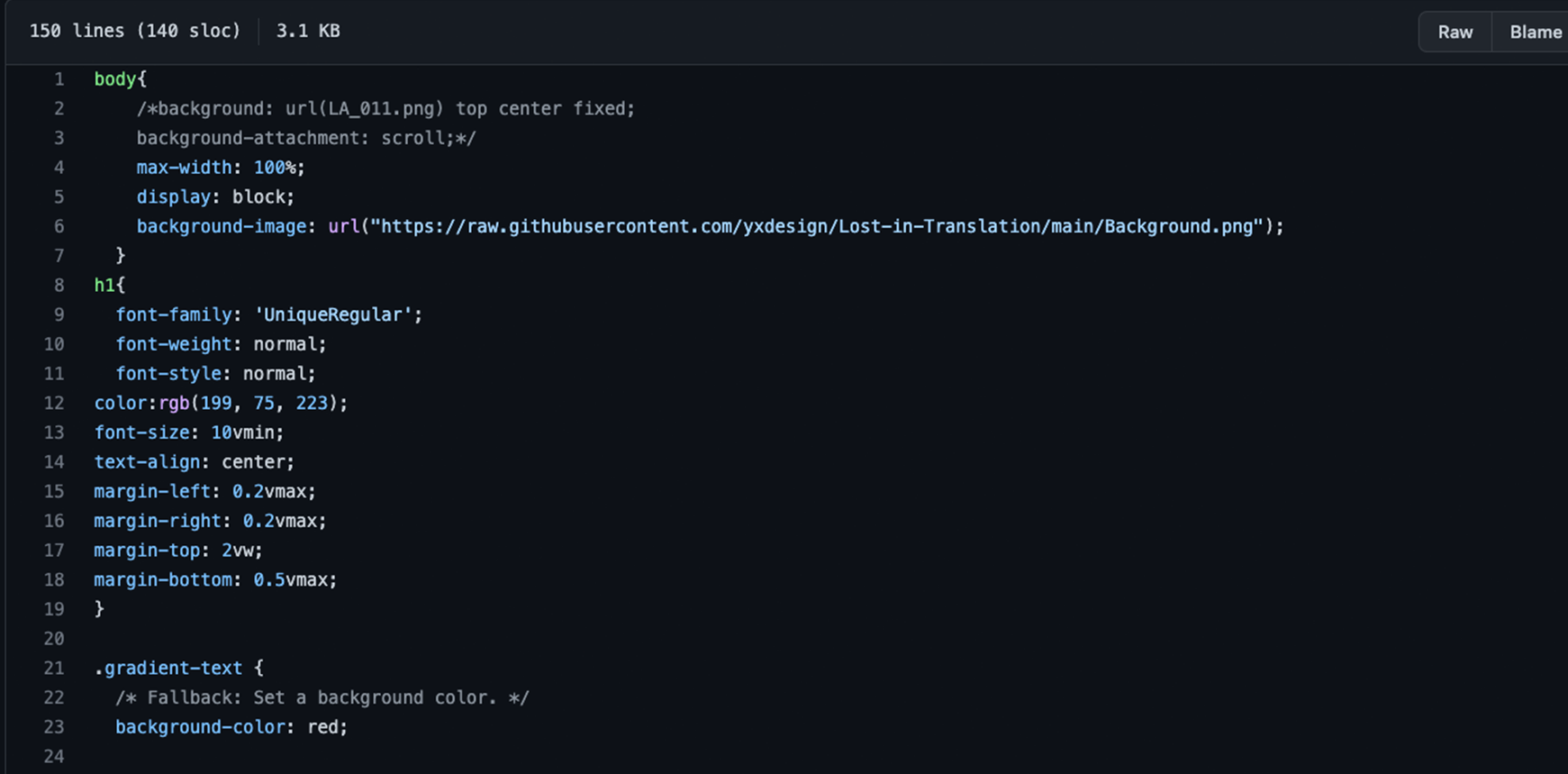1568x774 pixels.
Task: Click the Fallback comment on line 22
Action: 322,697
